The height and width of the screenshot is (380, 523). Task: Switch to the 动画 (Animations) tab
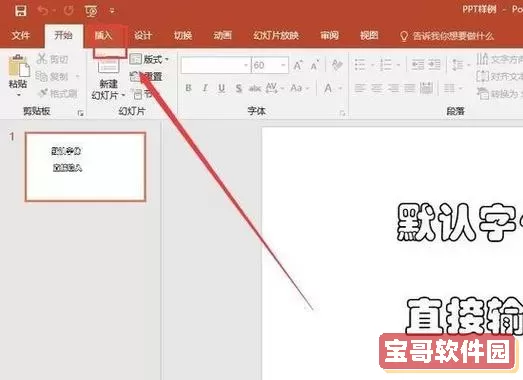tap(222, 35)
